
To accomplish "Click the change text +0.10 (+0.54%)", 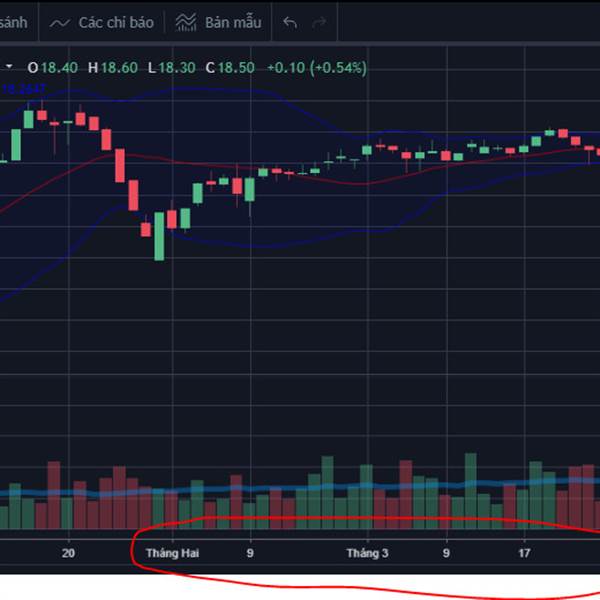I will tap(317, 68).
